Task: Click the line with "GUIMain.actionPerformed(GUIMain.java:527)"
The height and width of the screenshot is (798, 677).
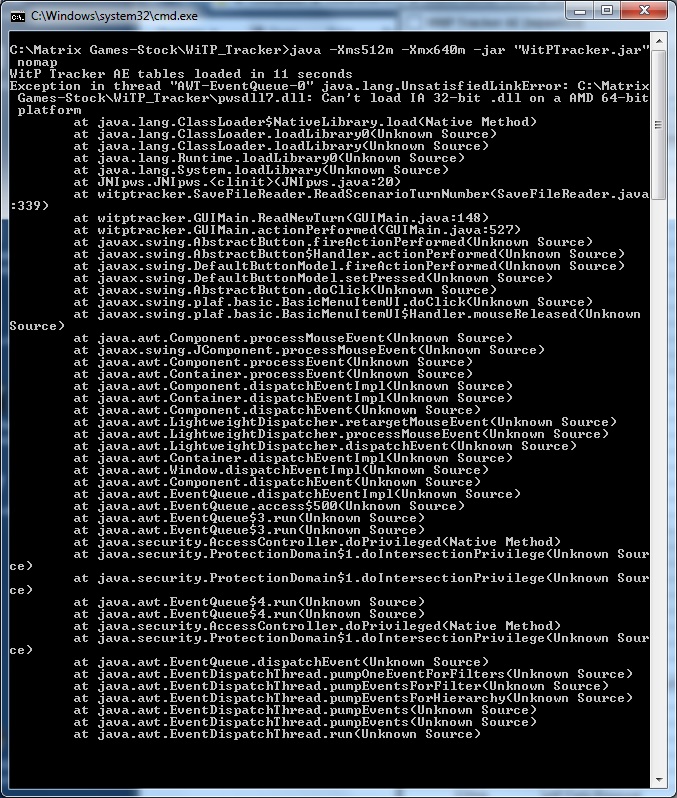Action: point(297,230)
